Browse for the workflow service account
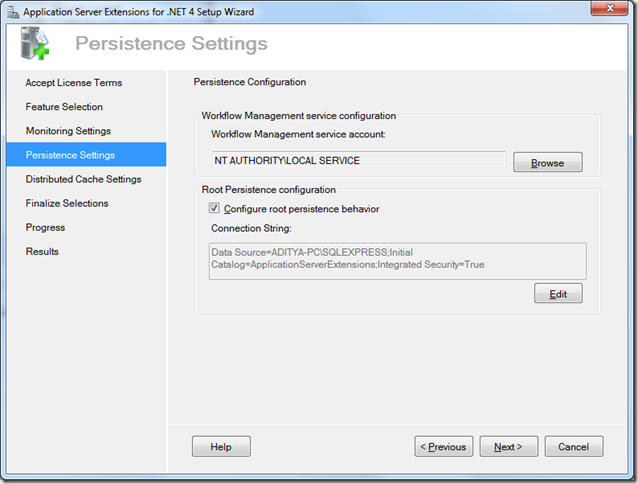This screenshot has height=484, width=638. [547, 162]
